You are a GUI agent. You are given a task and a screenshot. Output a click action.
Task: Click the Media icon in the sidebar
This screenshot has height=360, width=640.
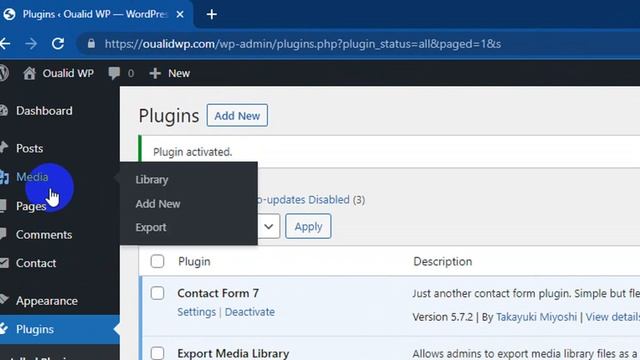click(x=4, y=177)
